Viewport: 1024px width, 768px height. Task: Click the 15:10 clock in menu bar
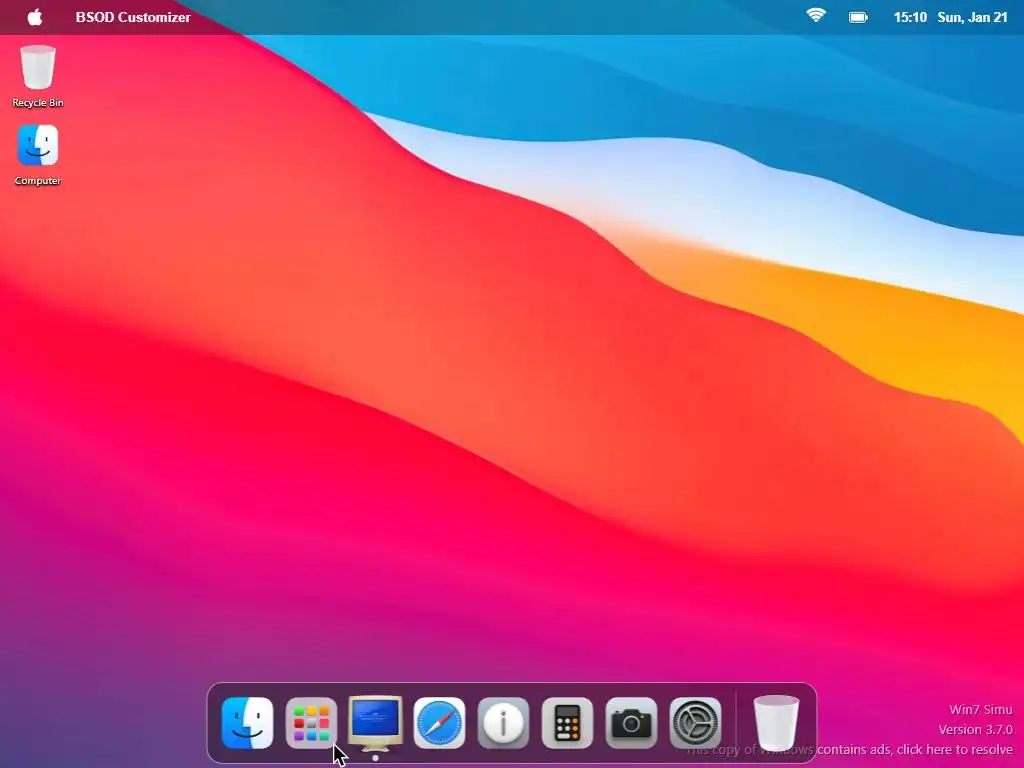pyautogui.click(x=910, y=18)
